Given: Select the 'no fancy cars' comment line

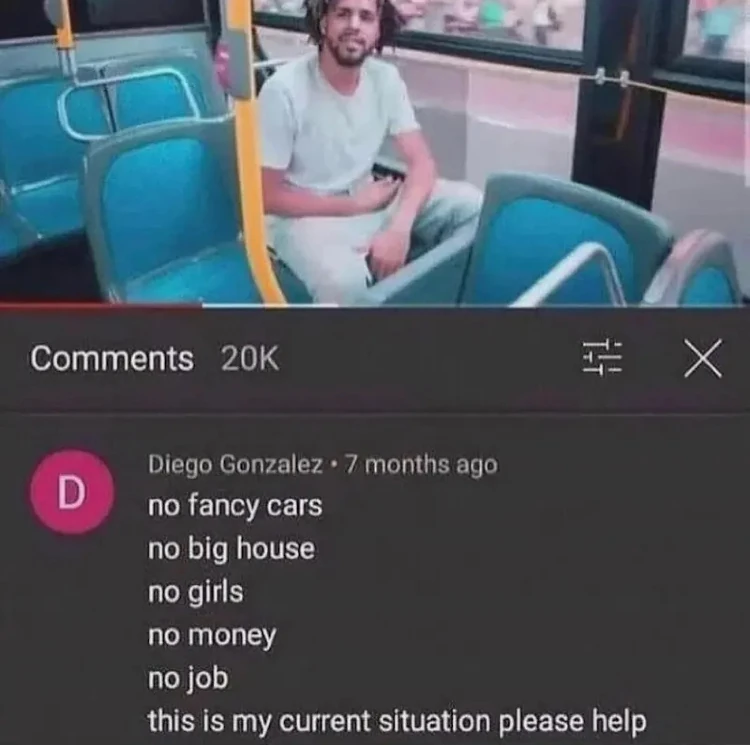Looking at the screenshot, I should tap(235, 506).
